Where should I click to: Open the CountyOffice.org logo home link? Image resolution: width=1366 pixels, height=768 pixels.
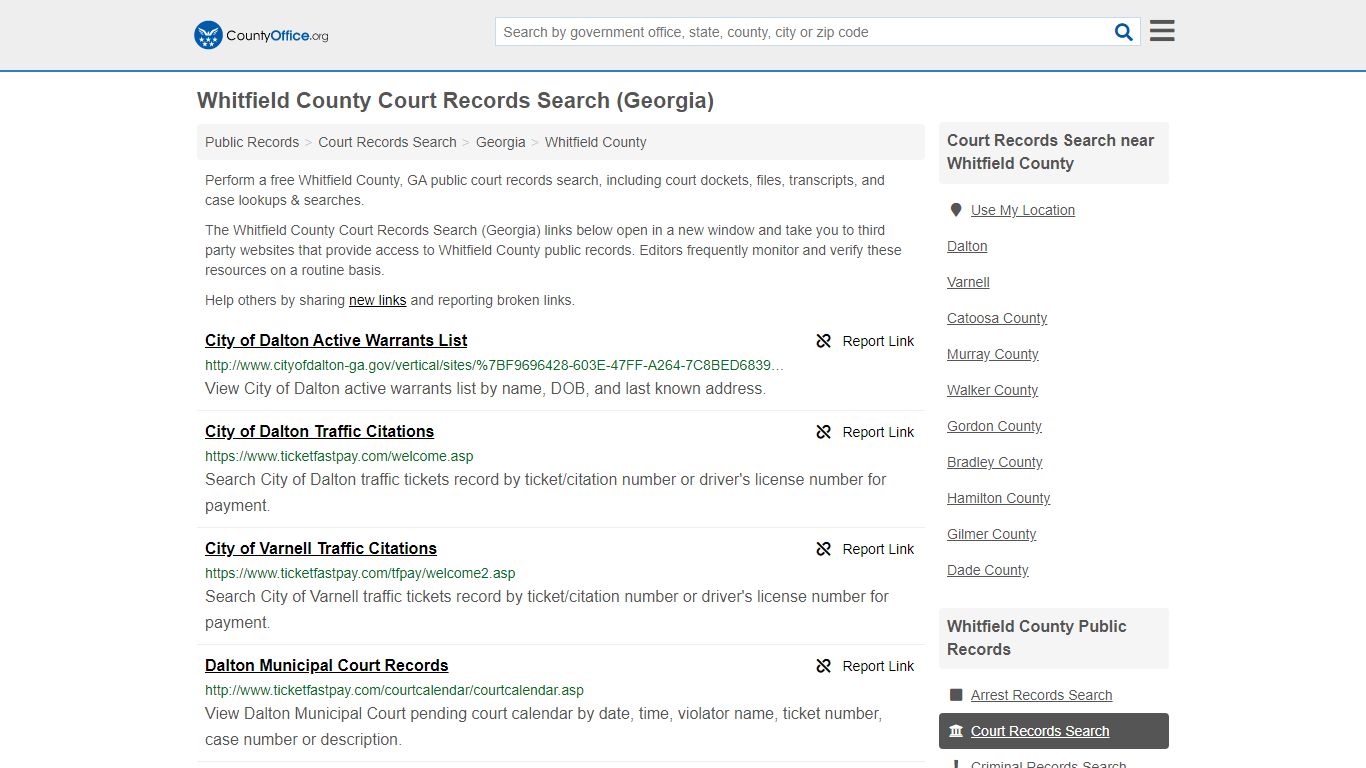[261, 35]
